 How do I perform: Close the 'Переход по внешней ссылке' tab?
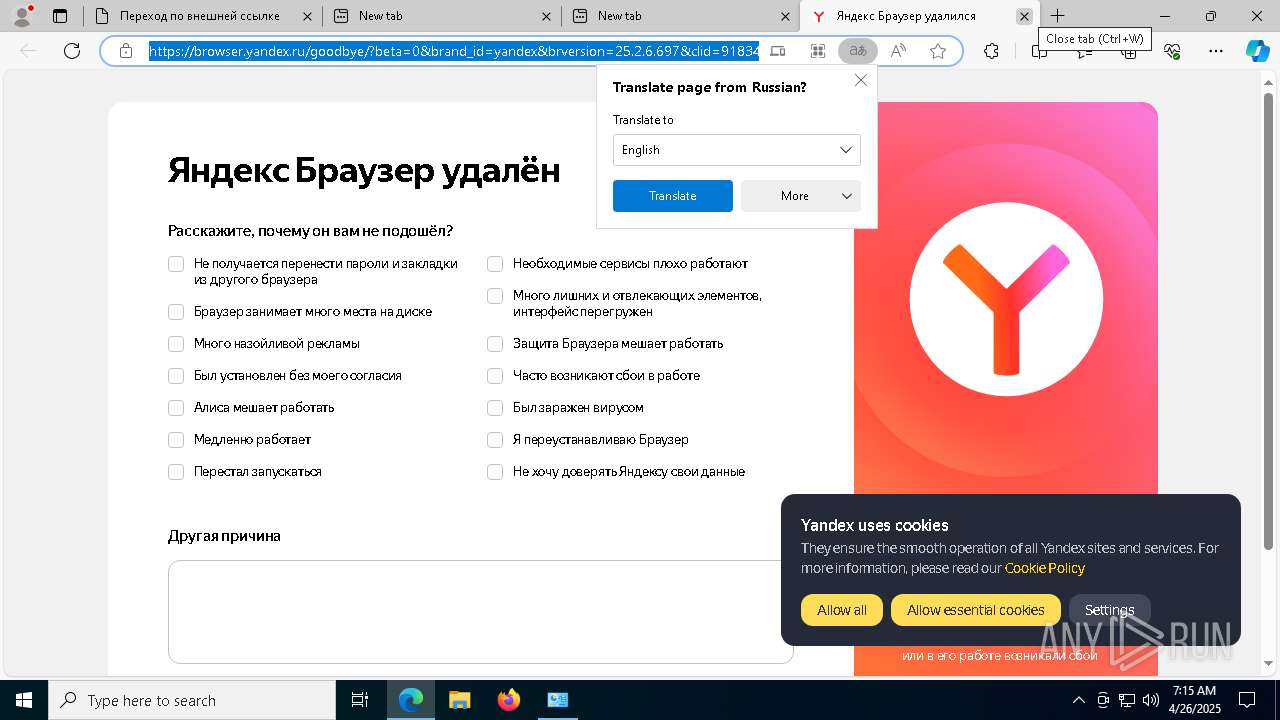pyautogui.click(x=307, y=16)
